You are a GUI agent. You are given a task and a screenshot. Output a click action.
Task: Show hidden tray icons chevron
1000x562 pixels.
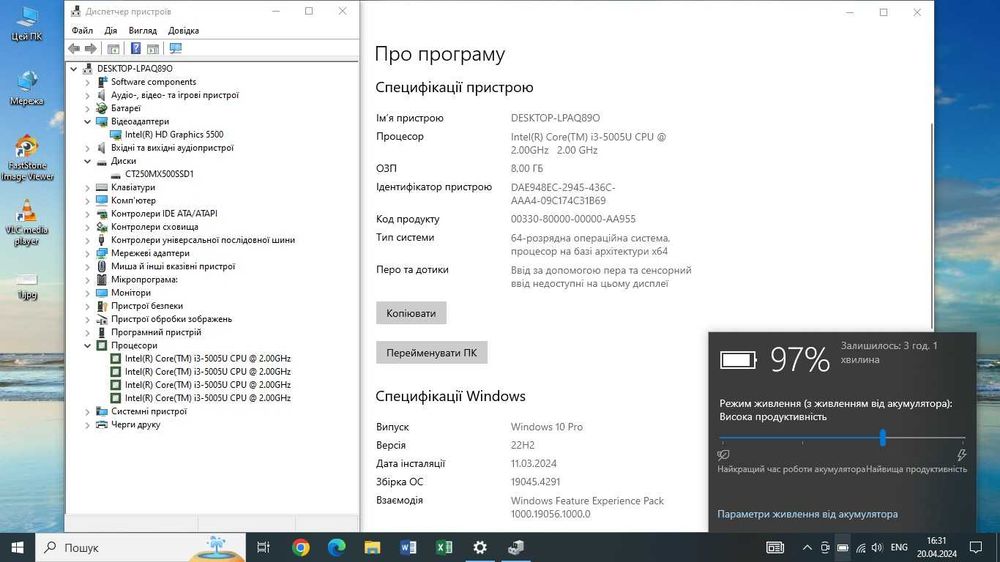pos(807,547)
